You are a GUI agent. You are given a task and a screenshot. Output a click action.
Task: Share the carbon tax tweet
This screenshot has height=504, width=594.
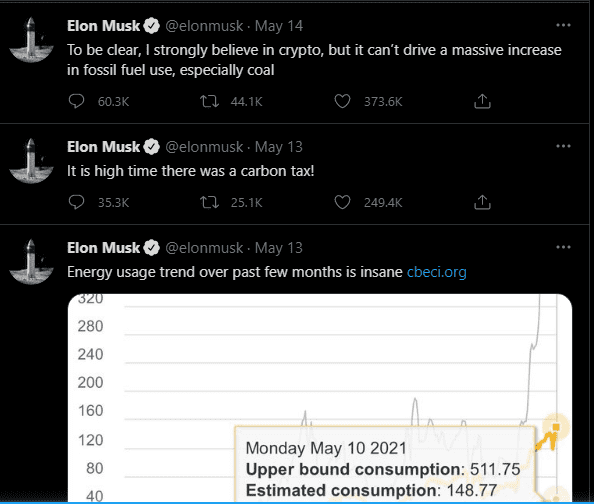tap(482, 202)
